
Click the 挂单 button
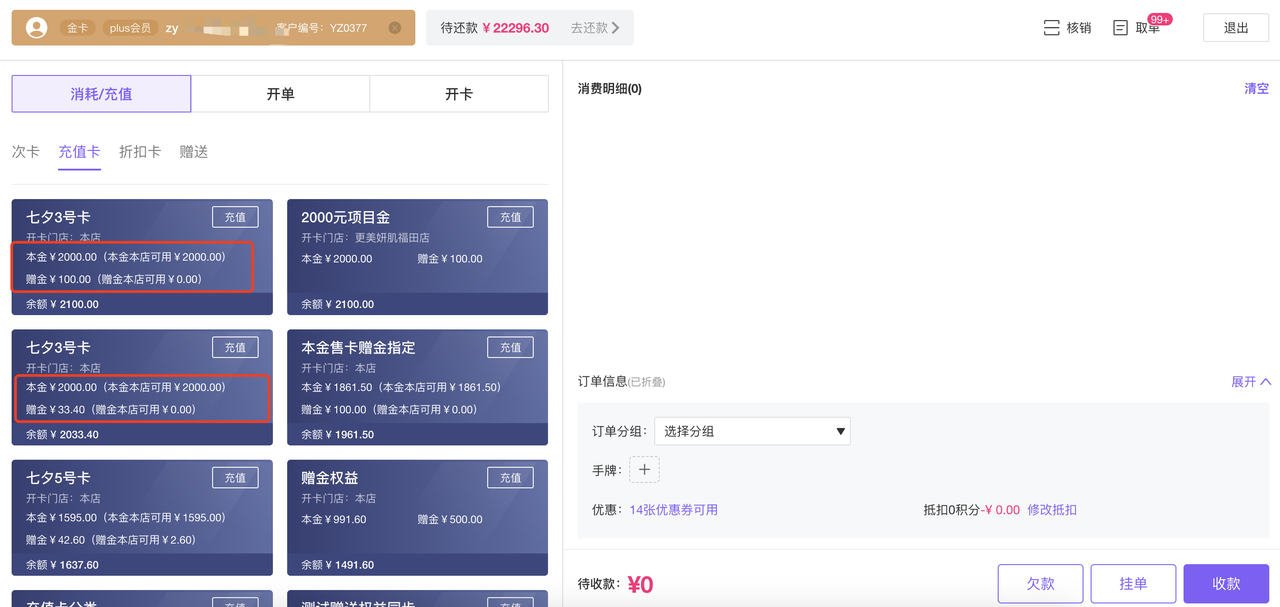(1133, 584)
